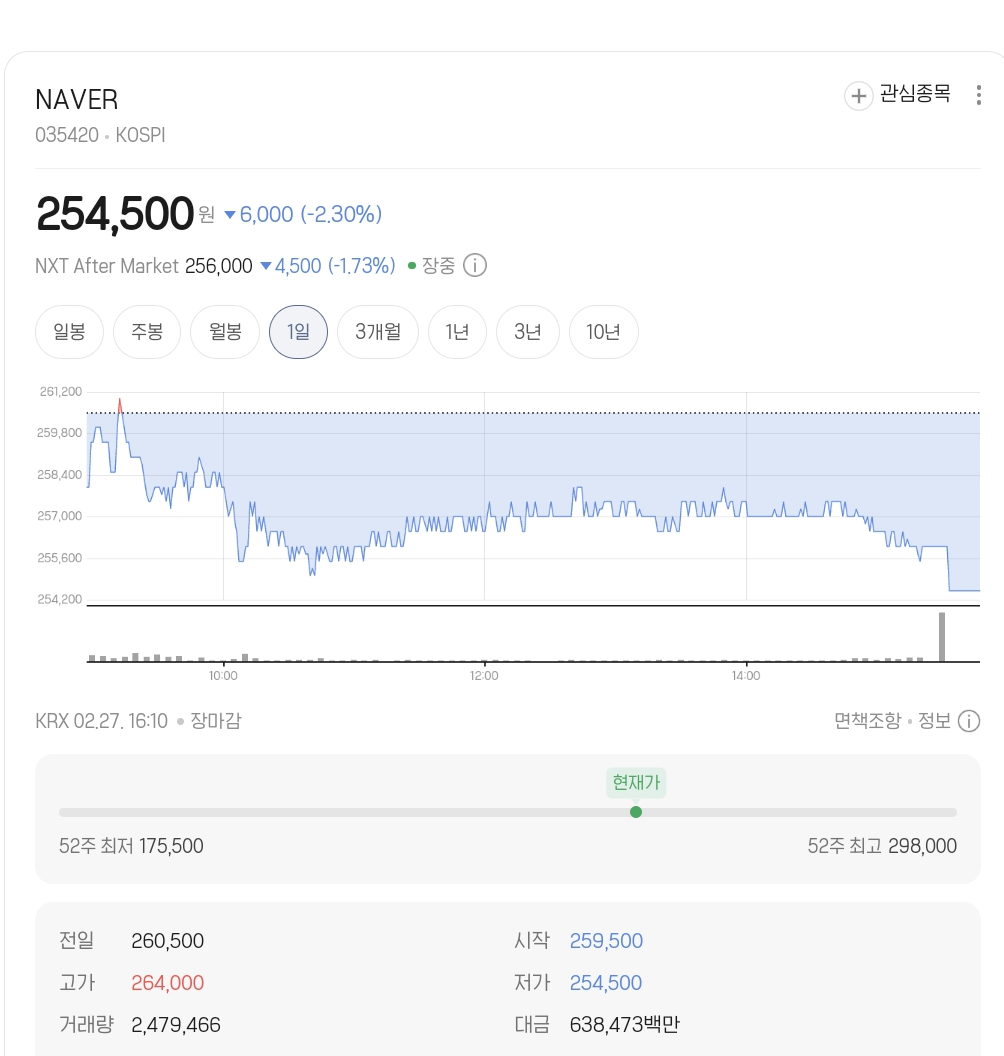Select the 일봉 daily candle chart
Screen dimensions: 1004x1056
coord(69,332)
